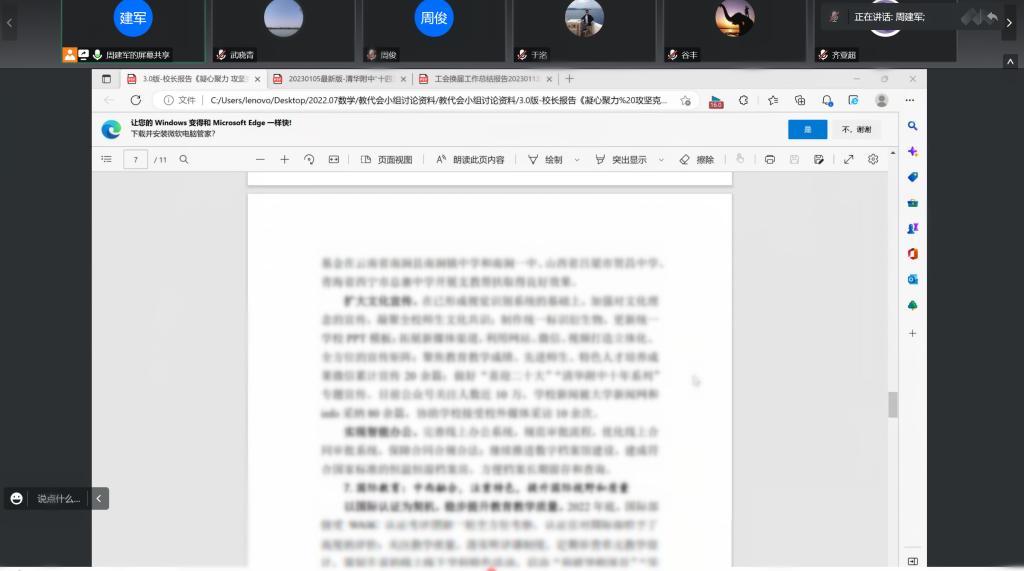Screen dimensions: 1024x571
Task: Click the blue 是 button
Action: pyautogui.click(x=807, y=129)
